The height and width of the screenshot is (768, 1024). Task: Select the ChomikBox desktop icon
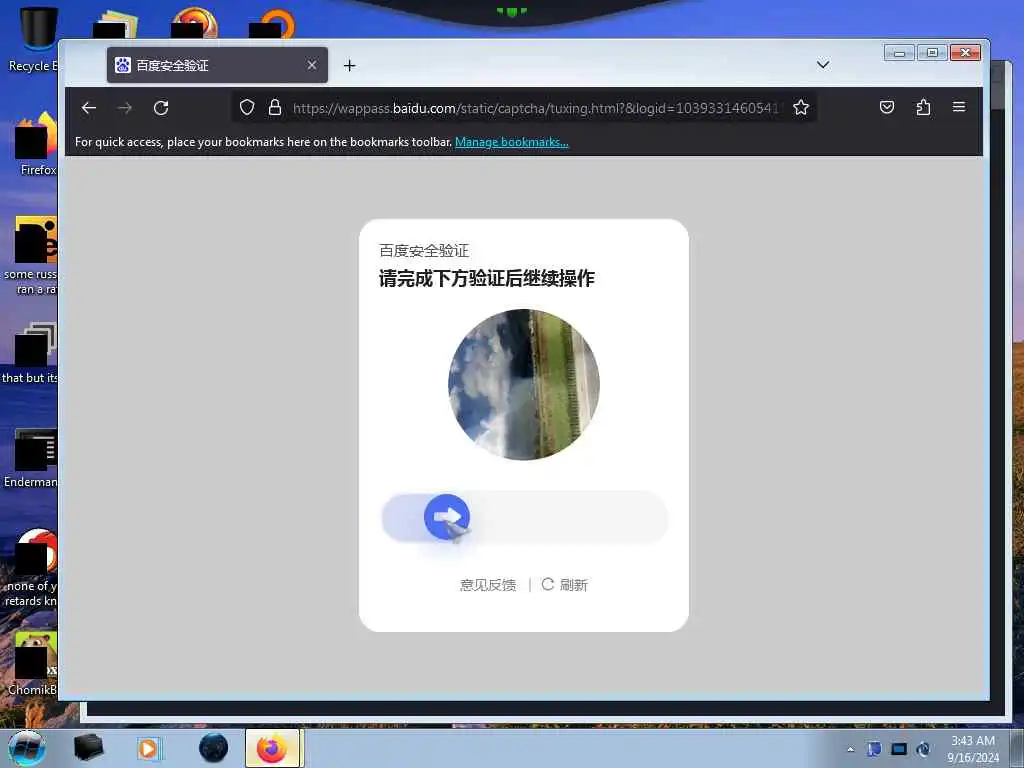(x=34, y=664)
